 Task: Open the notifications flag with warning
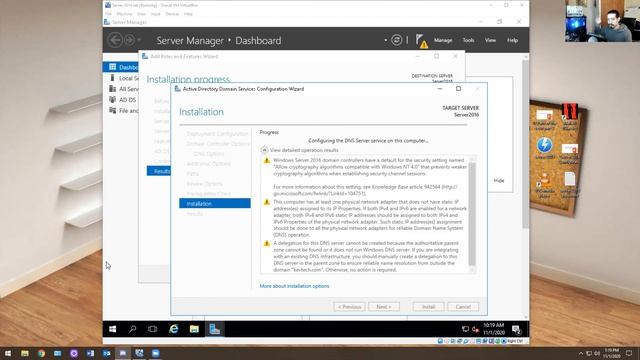coord(422,41)
